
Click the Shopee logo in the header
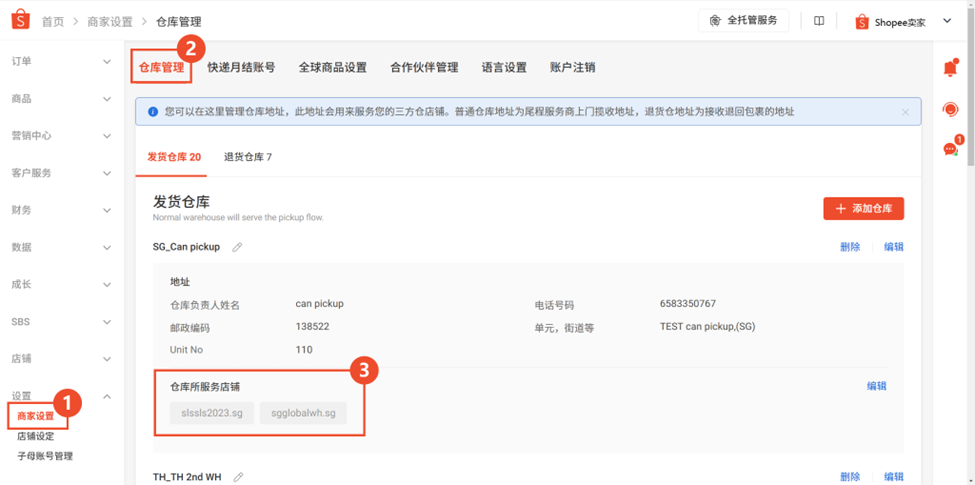point(20,21)
